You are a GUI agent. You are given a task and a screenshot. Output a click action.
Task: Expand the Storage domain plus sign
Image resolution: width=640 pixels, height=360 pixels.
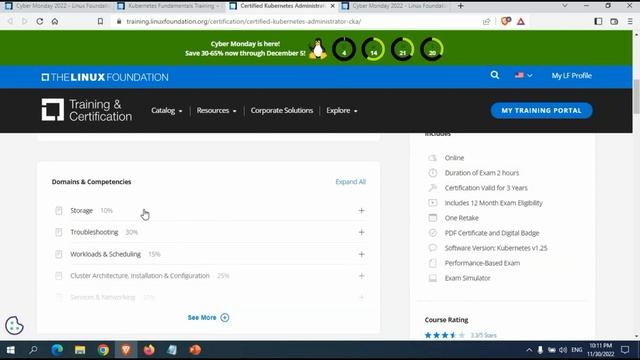(361, 211)
